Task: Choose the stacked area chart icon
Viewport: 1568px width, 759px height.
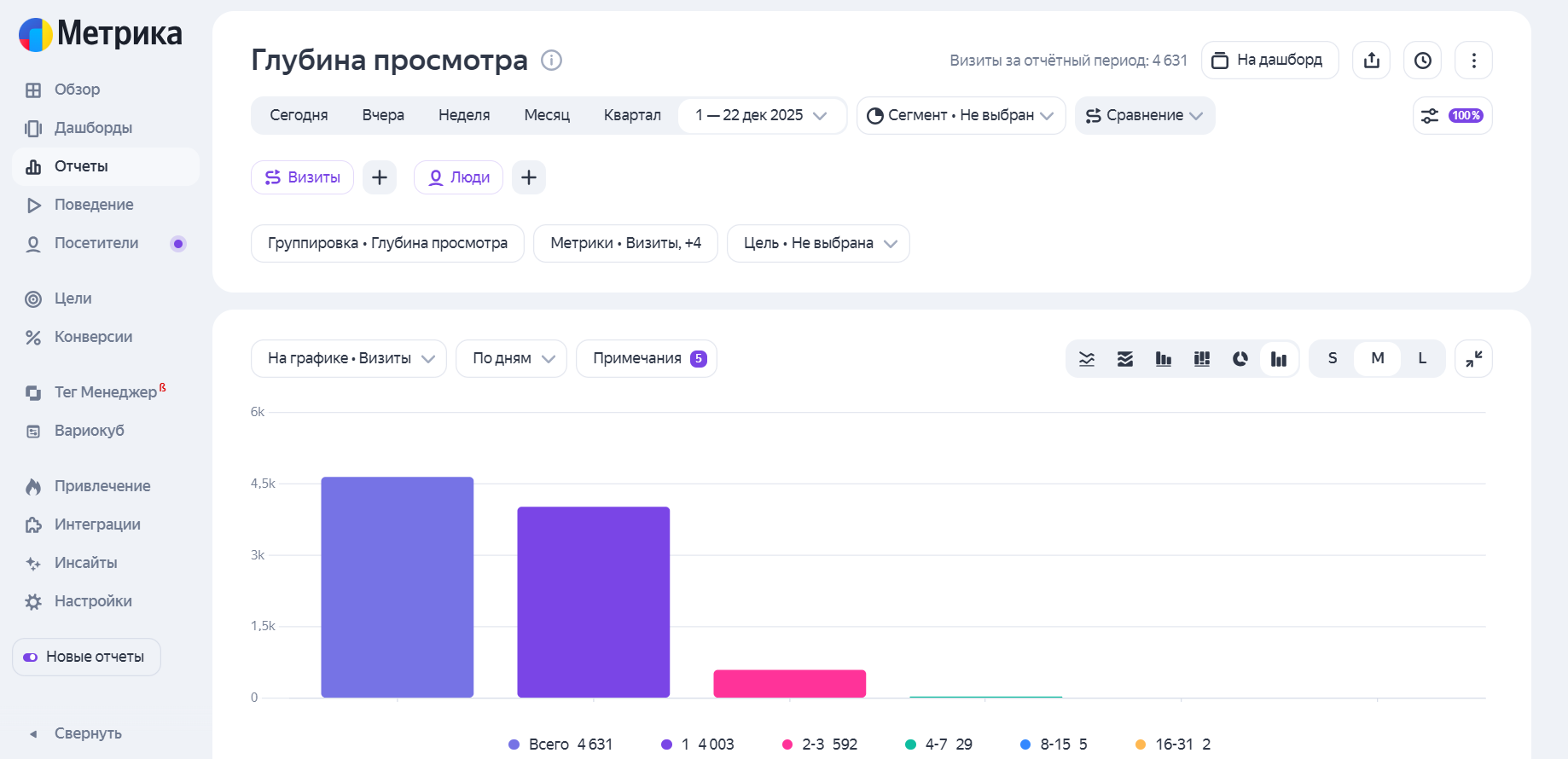Action: click(x=1125, y=359)
